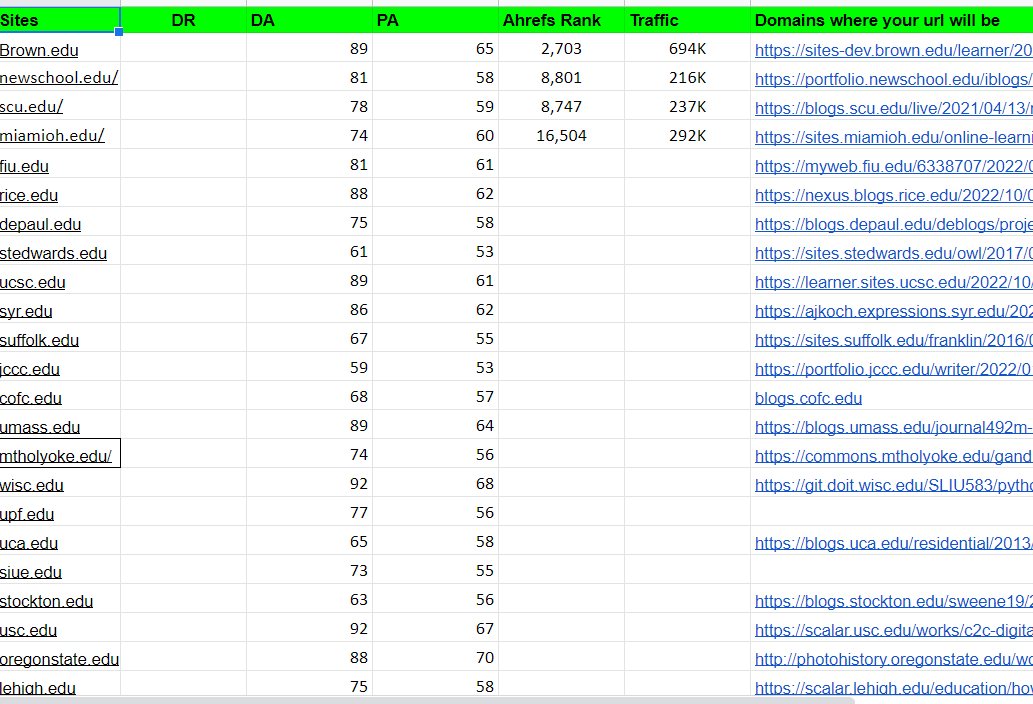Select the mtholyoke.edu/ cell
Image resolution: width=1033 pixels, height=704 pixels.
[x=60, y=453]
